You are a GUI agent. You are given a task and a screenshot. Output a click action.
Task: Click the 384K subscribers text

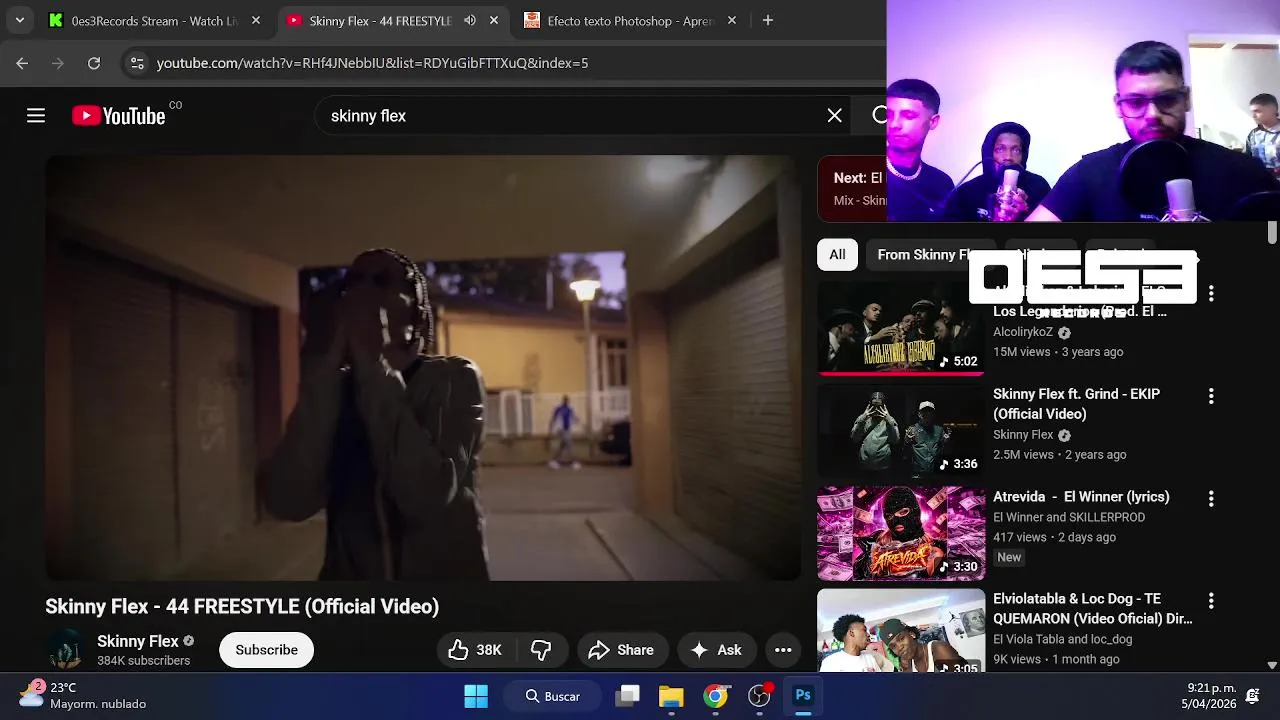(143, 661)
